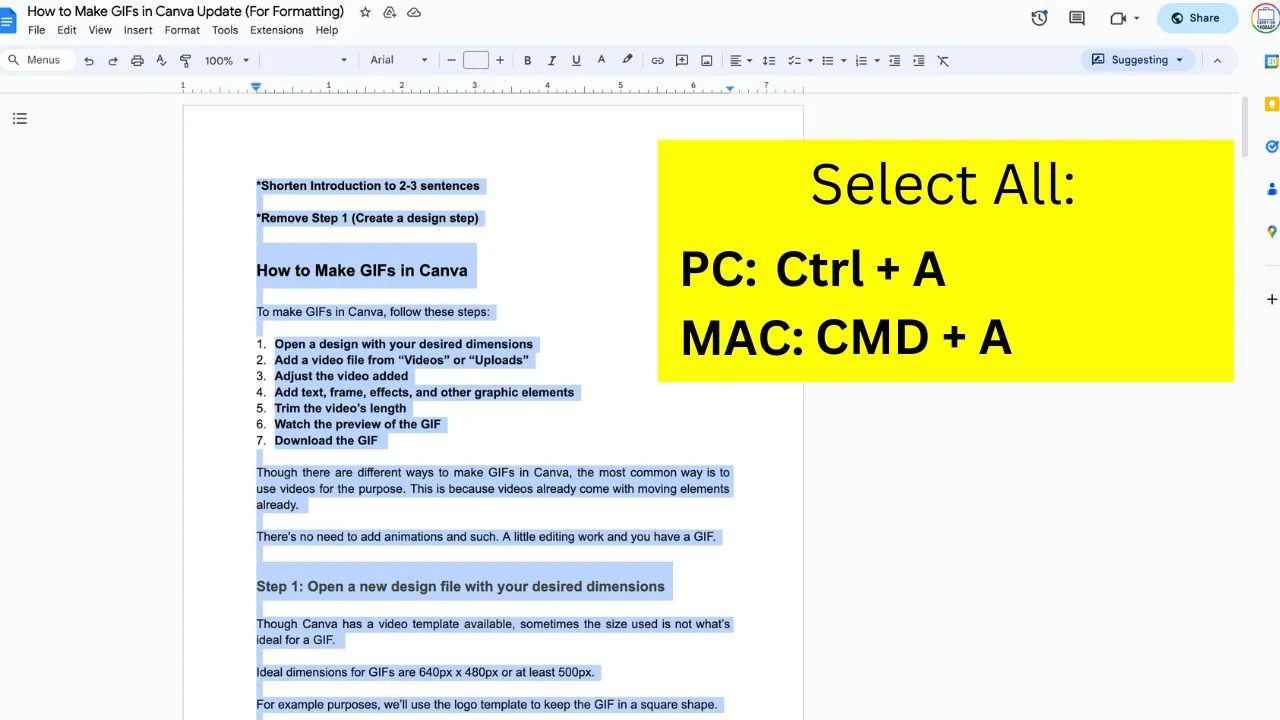Screen dimensions: 1280x720
Task: Open the font family dropdown showing Arial
Action: pos(395,60)
